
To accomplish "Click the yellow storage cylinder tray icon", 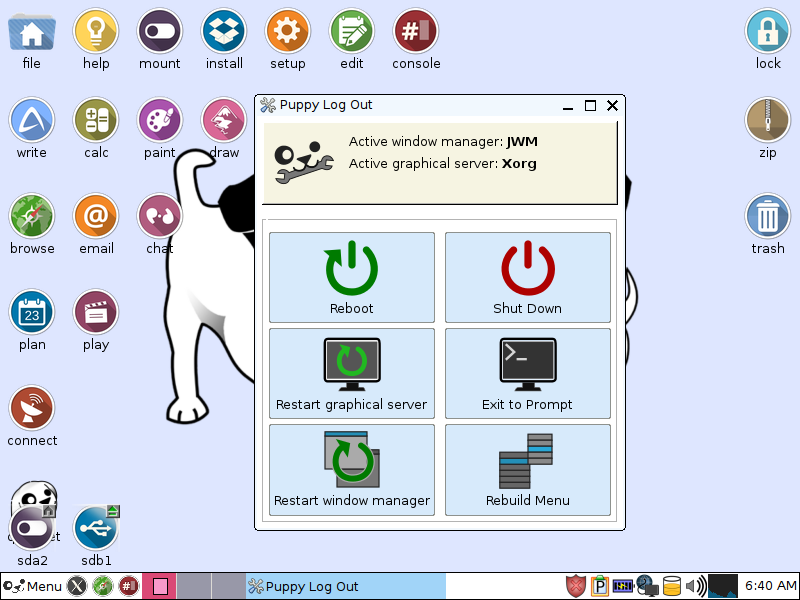I will point(672,586).
